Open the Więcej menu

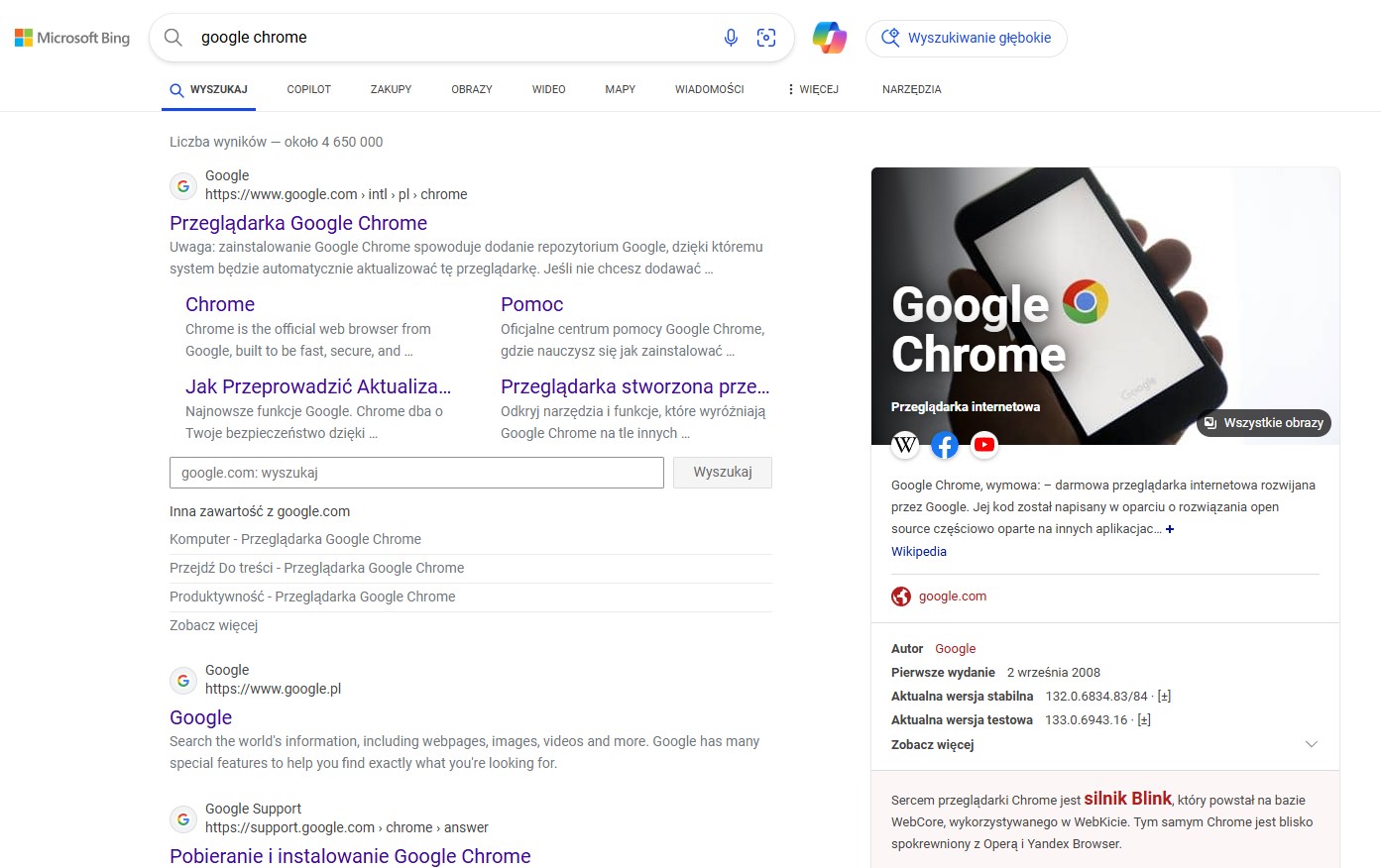point(813,89)
